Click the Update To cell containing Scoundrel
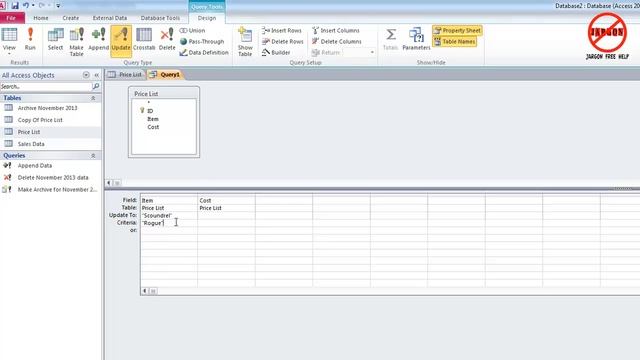The width and height of the screenshot is (640, 360). (x=169, y=216)
